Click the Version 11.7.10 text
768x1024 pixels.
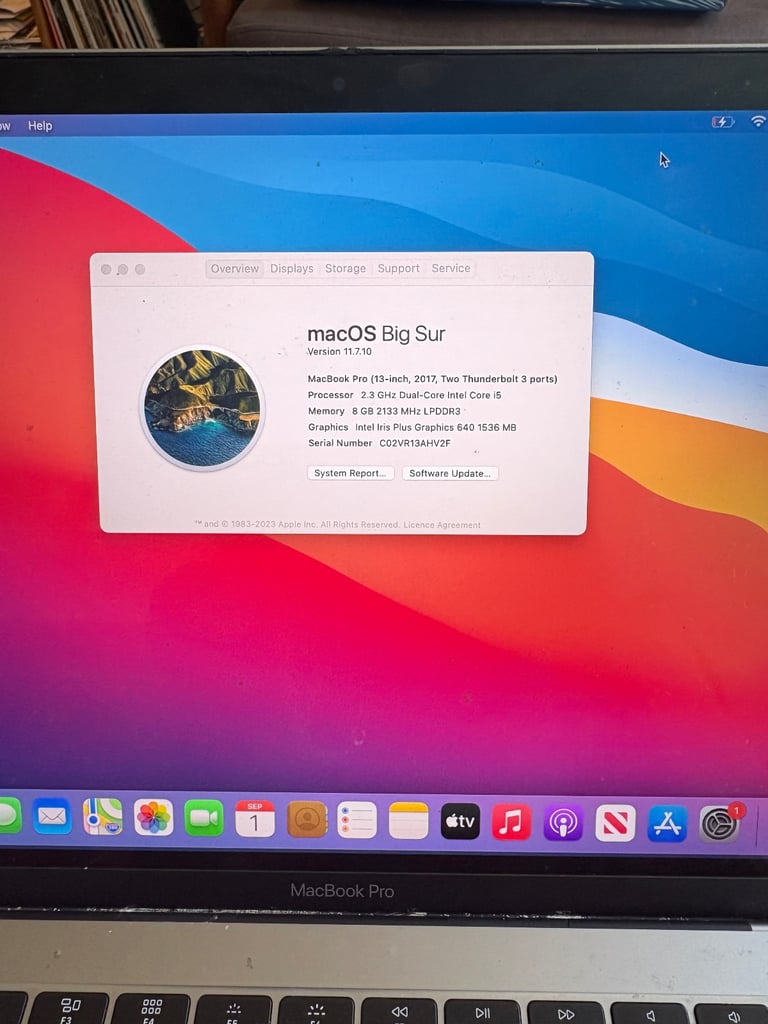340,351
